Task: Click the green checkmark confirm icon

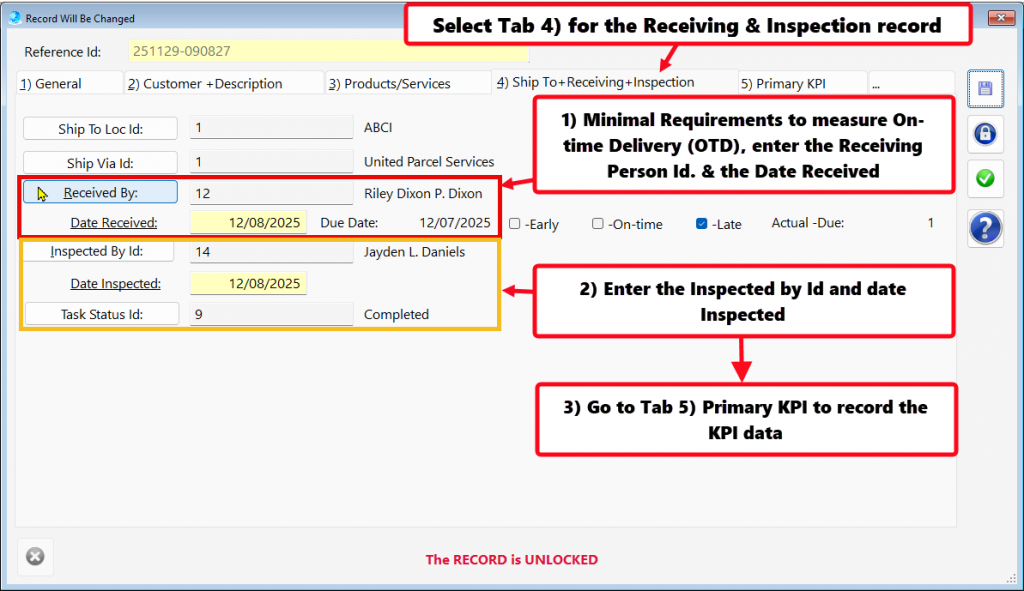Action: pos(985,178)
